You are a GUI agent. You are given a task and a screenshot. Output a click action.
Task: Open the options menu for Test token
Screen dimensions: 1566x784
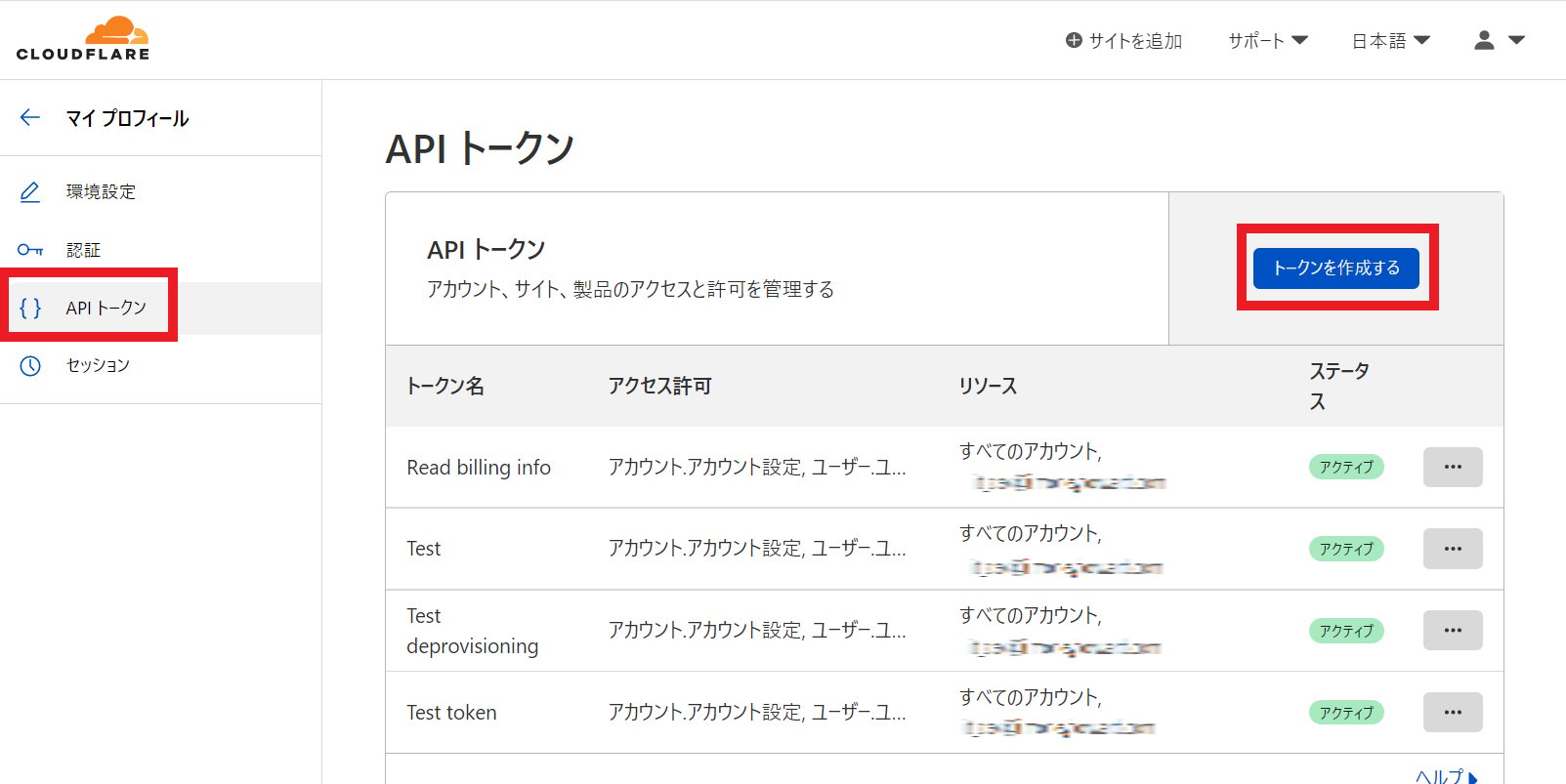pyautogui.click(x=1453, y=713)
